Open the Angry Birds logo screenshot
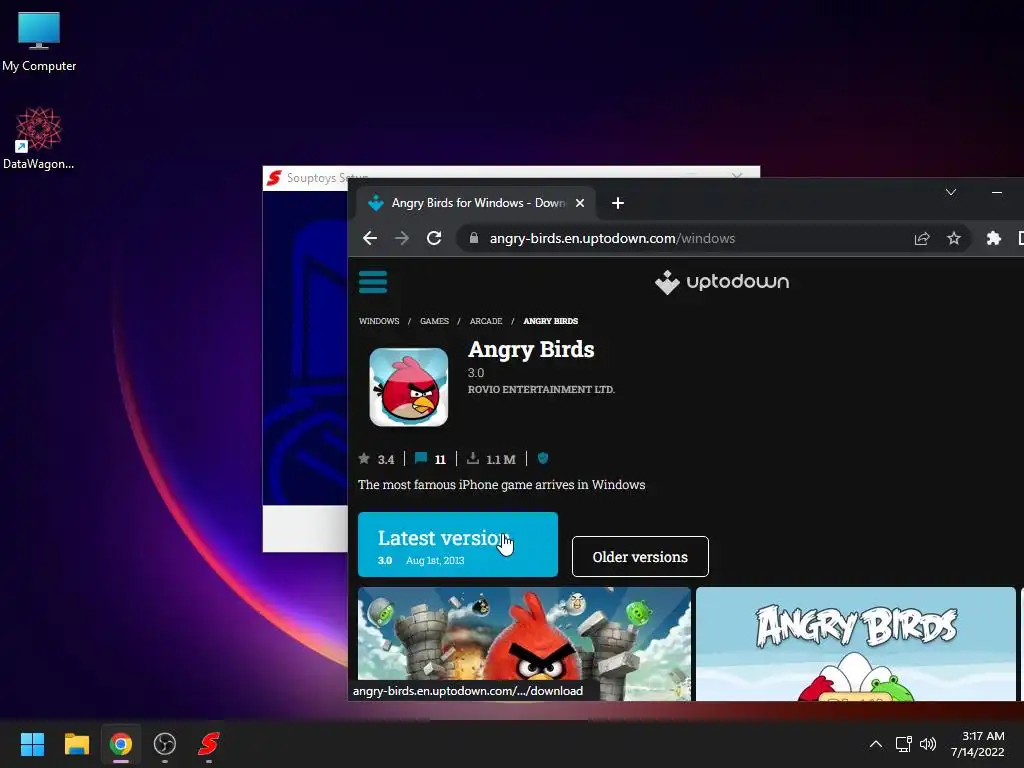Screen dimensions: 1024x768 point(856,644)
